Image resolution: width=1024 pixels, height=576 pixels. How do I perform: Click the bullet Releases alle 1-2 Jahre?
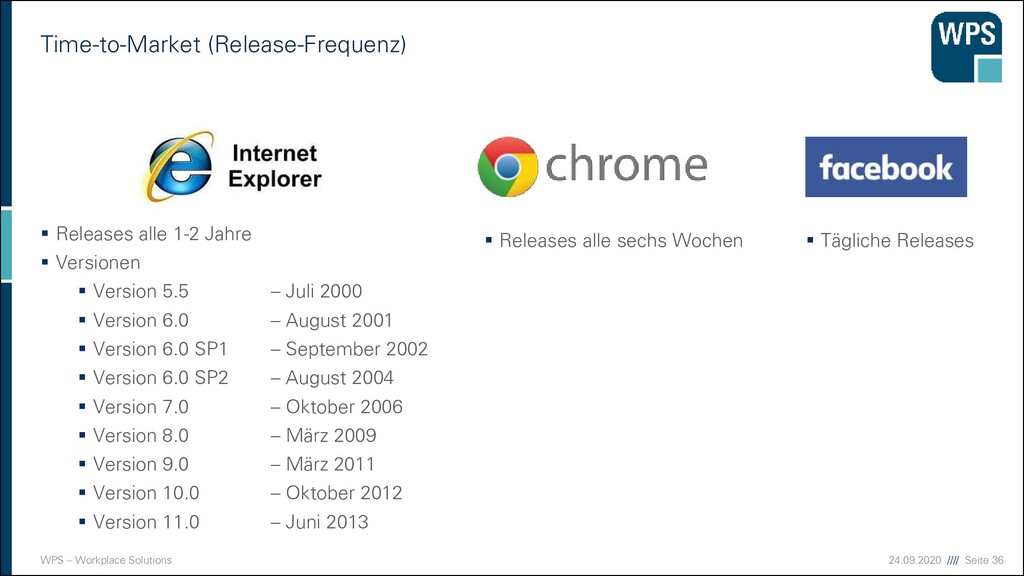tap(153, 234)
